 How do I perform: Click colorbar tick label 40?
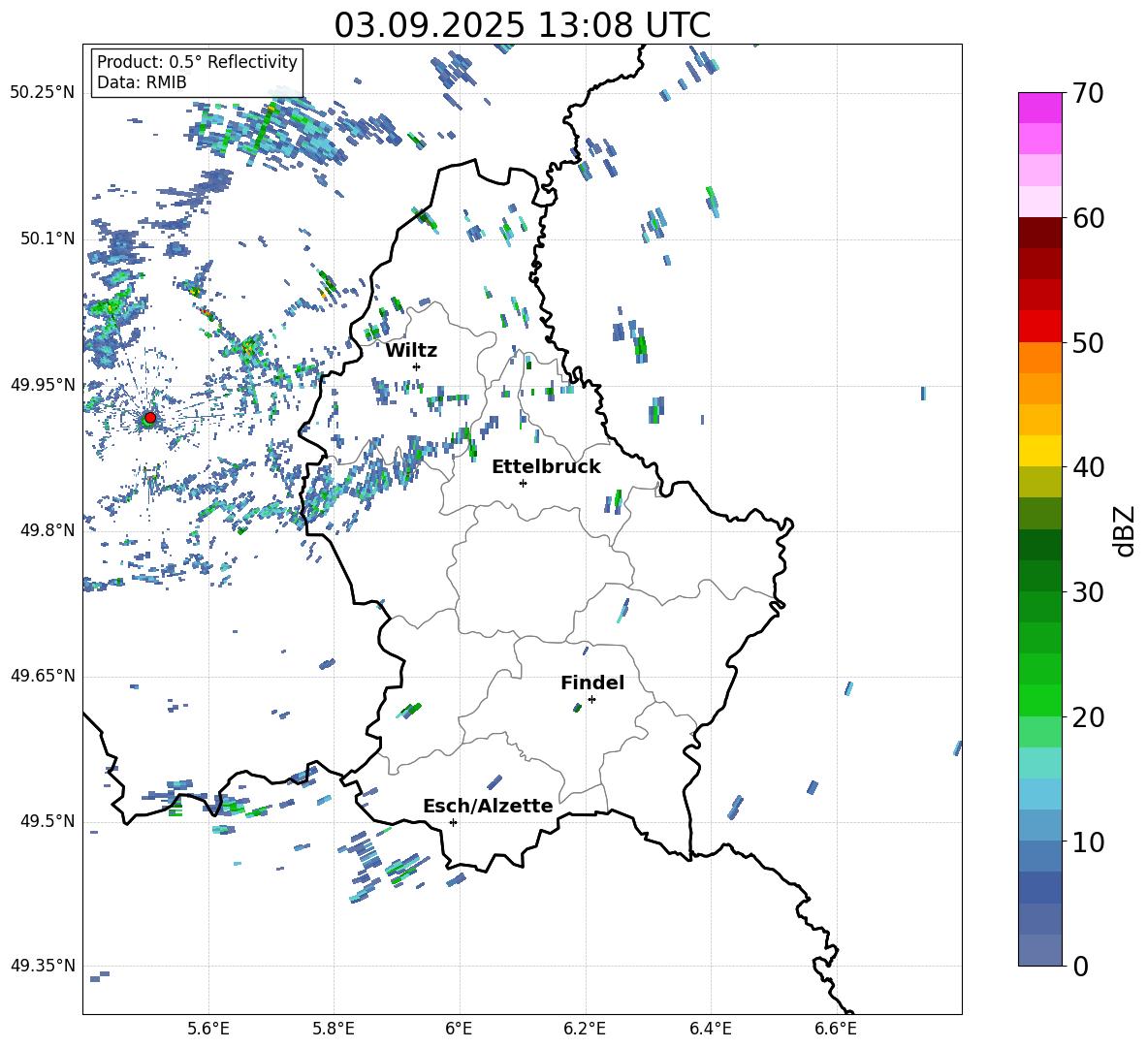click(x=1088, y=467)
